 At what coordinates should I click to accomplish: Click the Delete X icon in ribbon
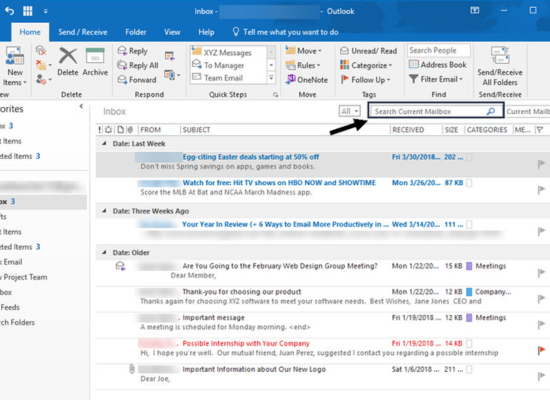point(68,55)
